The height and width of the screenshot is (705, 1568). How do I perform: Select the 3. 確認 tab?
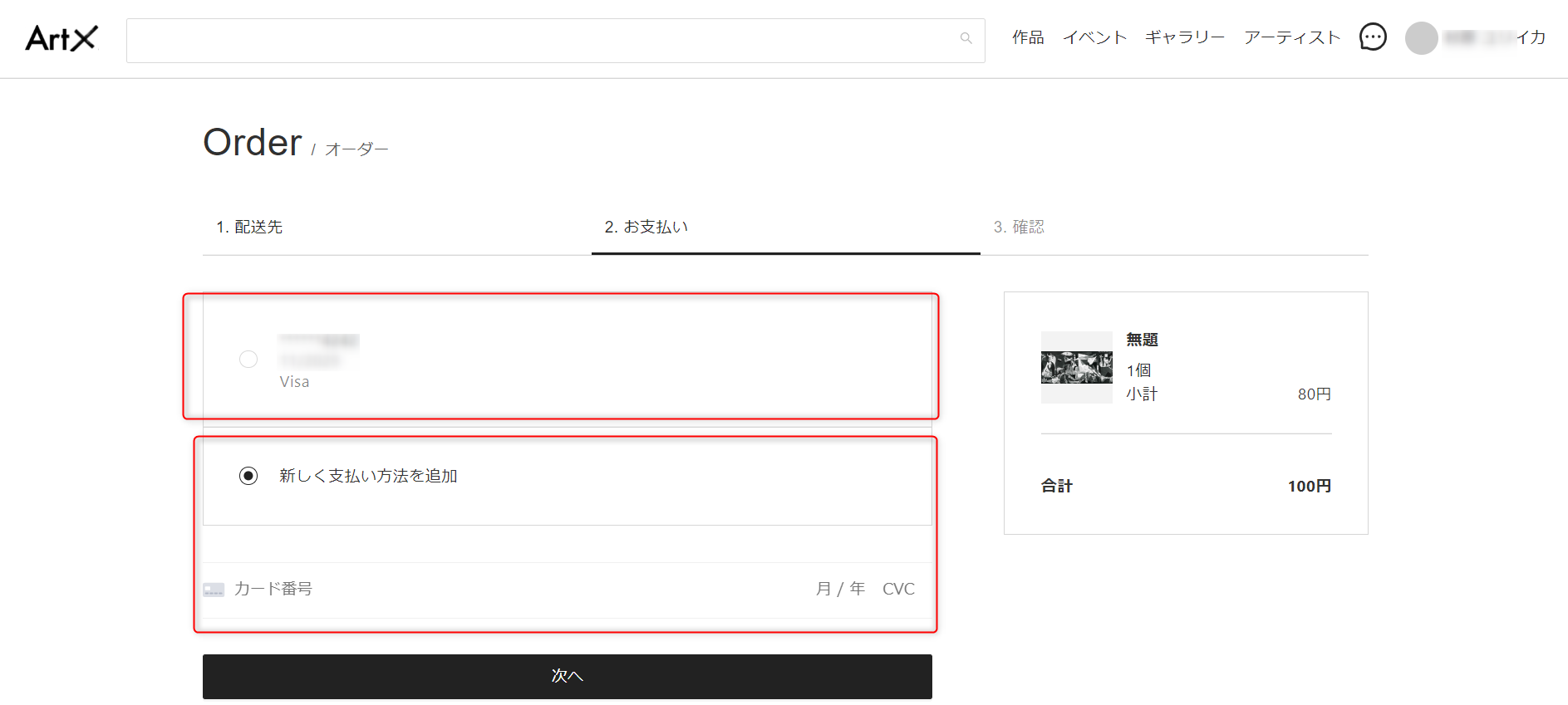tap(1174, 228)
